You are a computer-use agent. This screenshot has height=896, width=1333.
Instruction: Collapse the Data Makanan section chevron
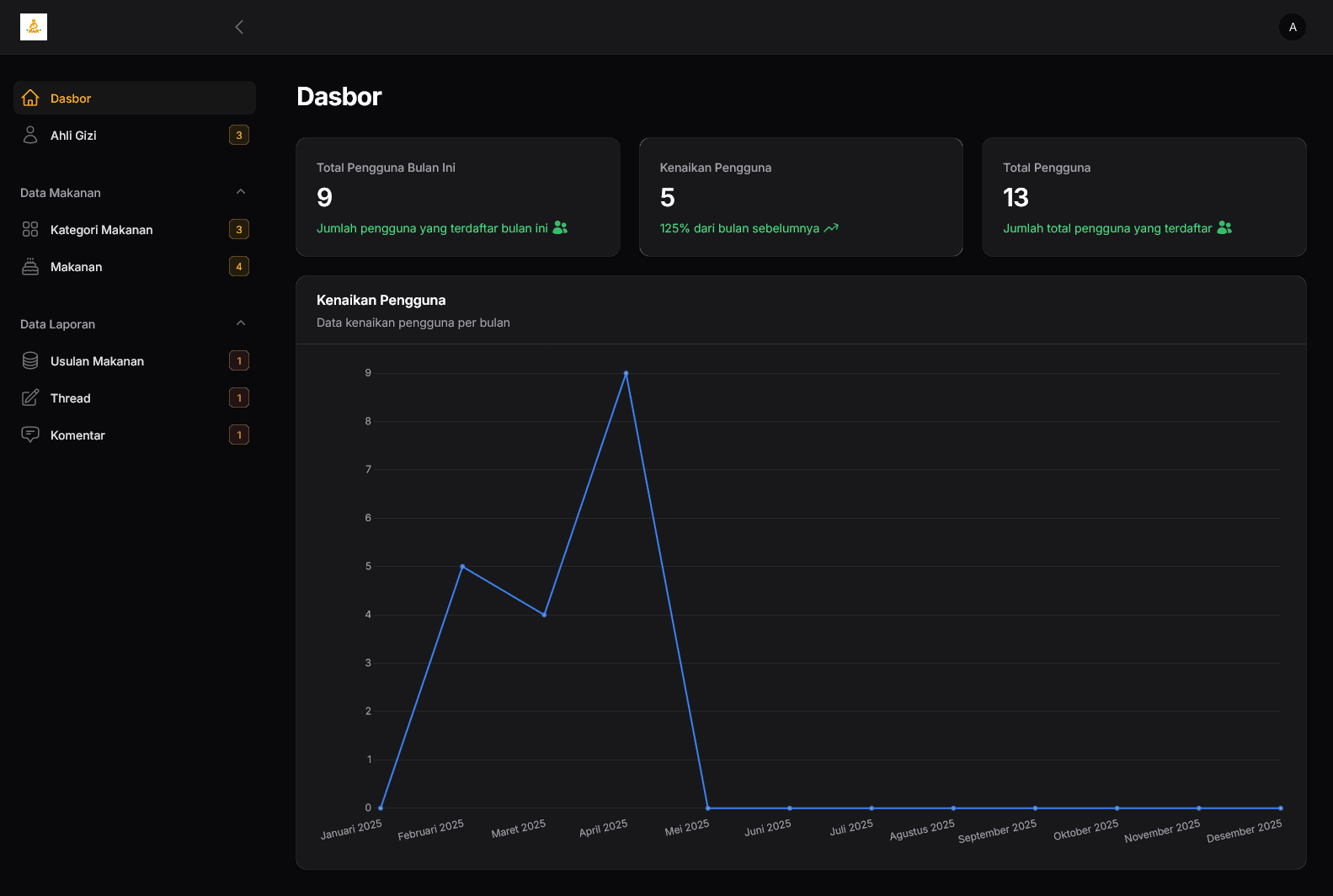coord(241,192)
